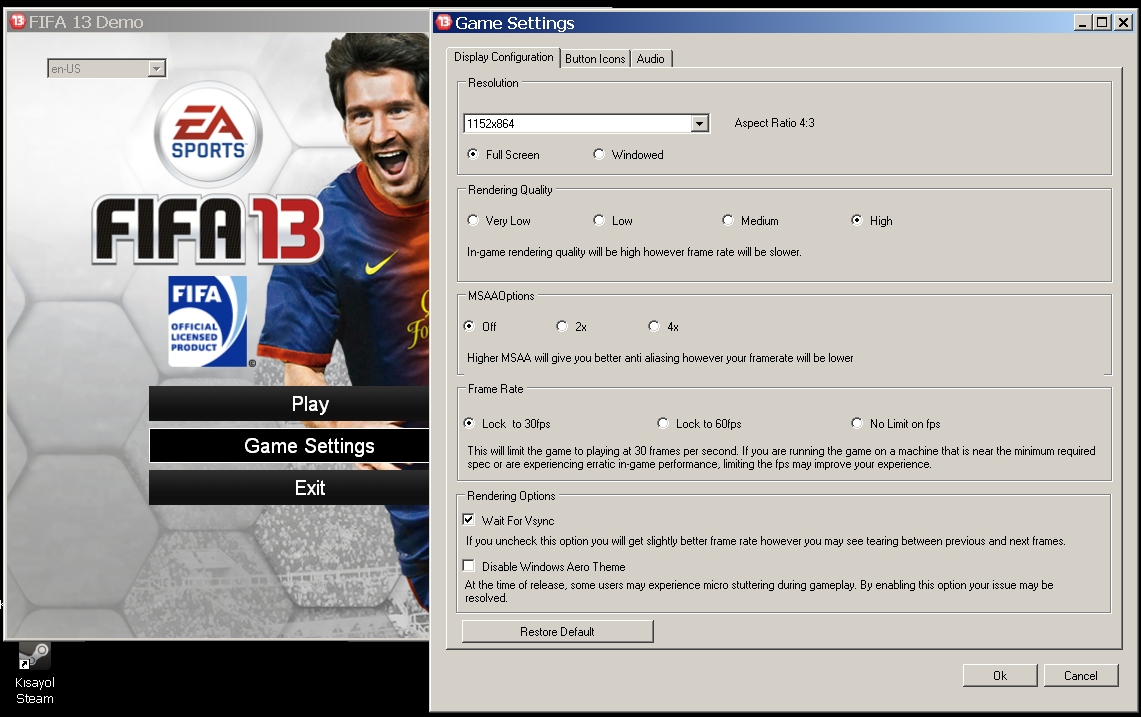The width and height of the screenshot is (1141, 717).
Task: Open the resolution dropdown arrow
Action: [699, 124]
